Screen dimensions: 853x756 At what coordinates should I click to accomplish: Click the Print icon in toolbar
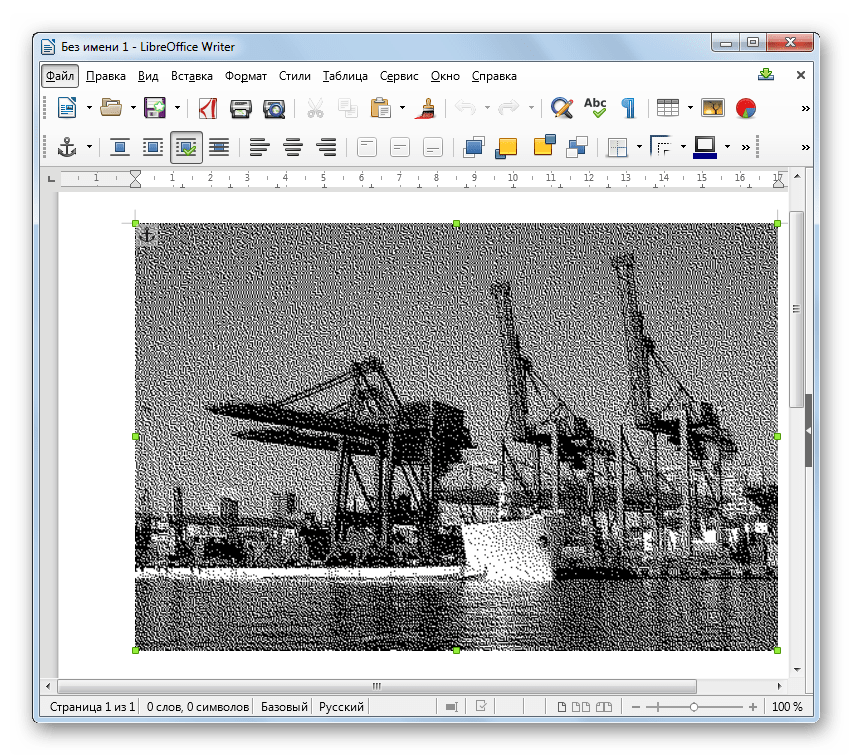pos(241,108)
